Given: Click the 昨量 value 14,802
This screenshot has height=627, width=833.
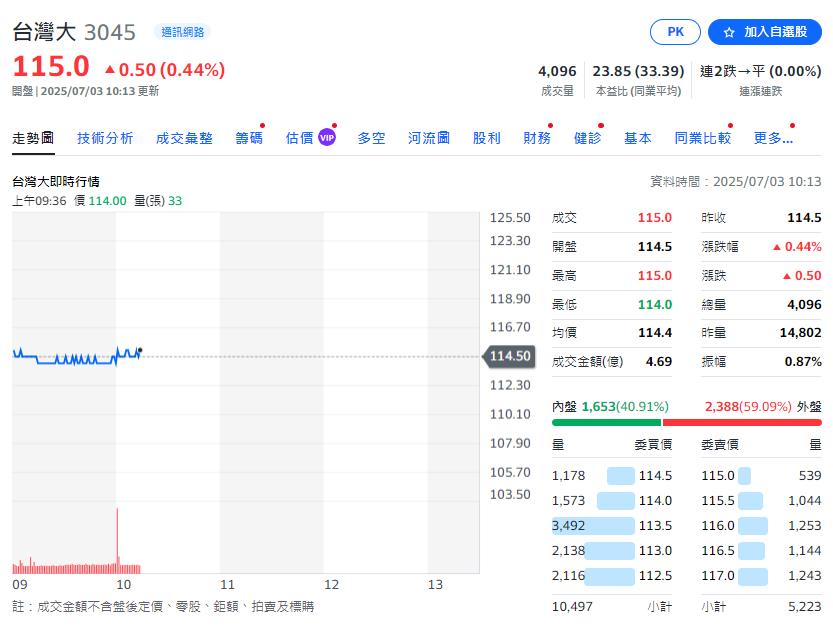Looking at the screenshot, I should coord(800,333).
